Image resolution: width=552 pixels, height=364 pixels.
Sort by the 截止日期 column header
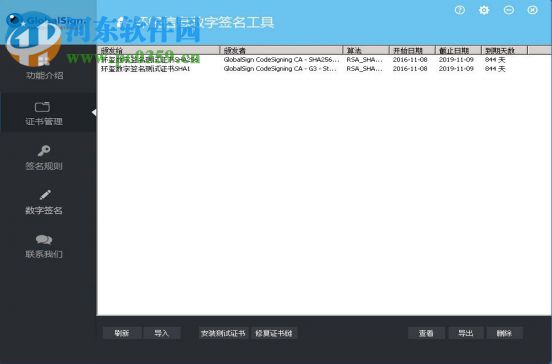click(x=458, y=50)
